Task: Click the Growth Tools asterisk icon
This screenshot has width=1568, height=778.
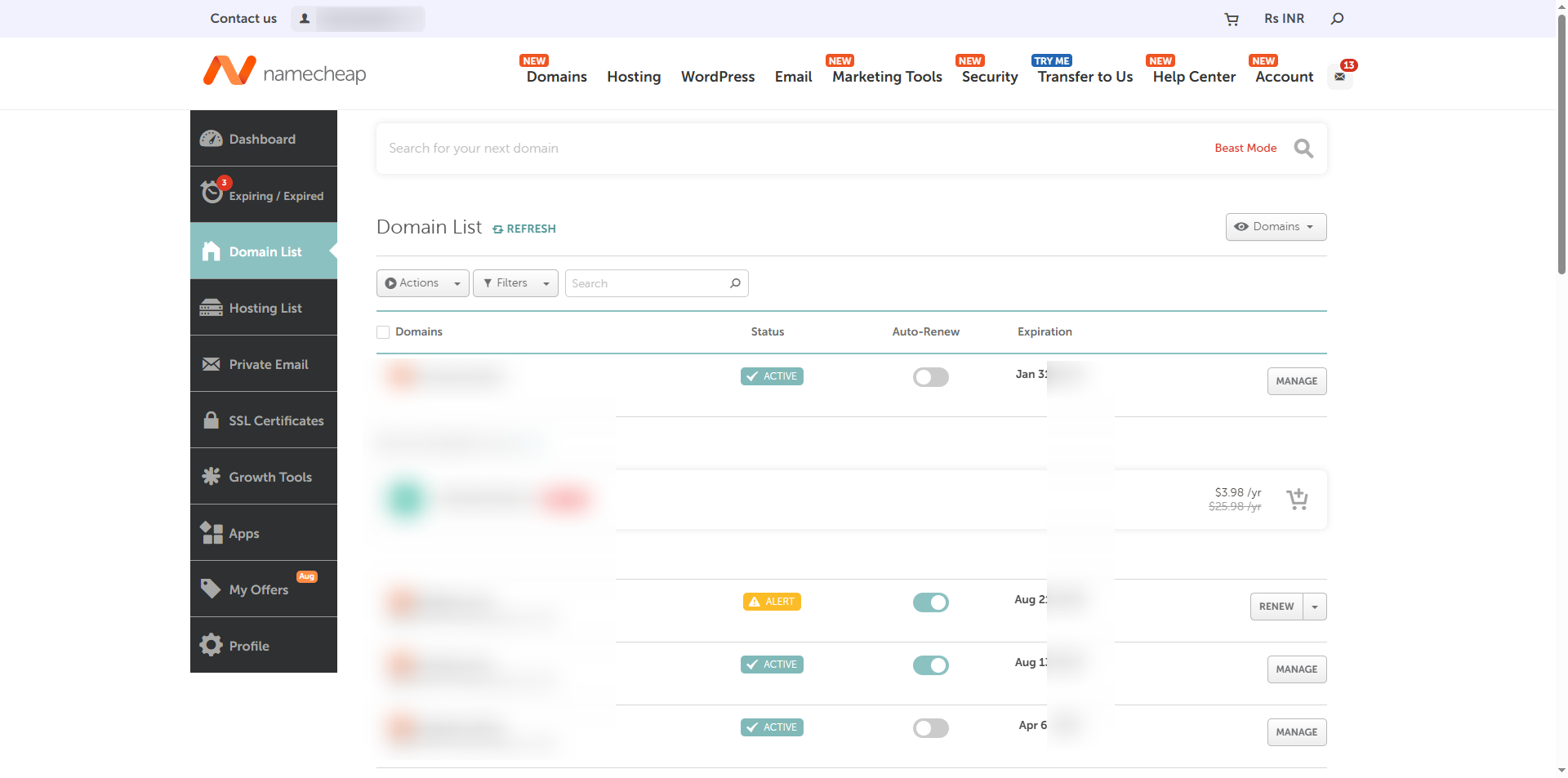Action: pos(212,476)
